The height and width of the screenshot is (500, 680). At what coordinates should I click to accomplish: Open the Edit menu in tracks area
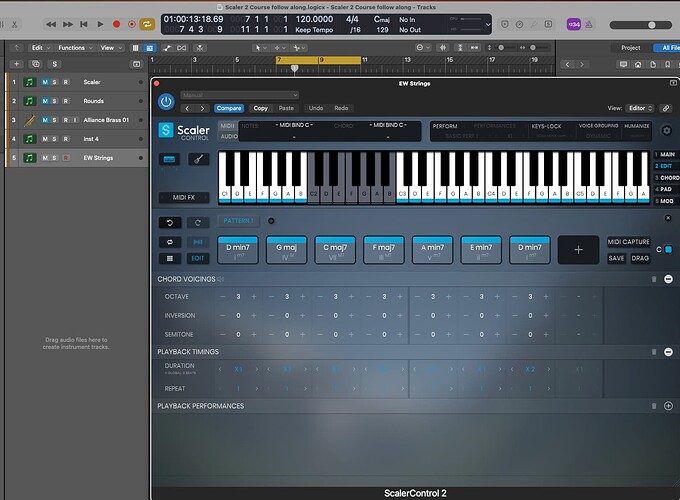[40, 48]
